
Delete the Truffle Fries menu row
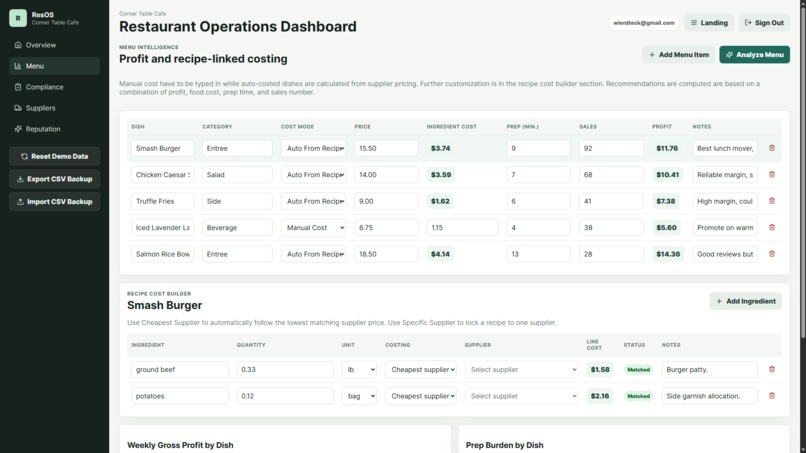[772, 201]
